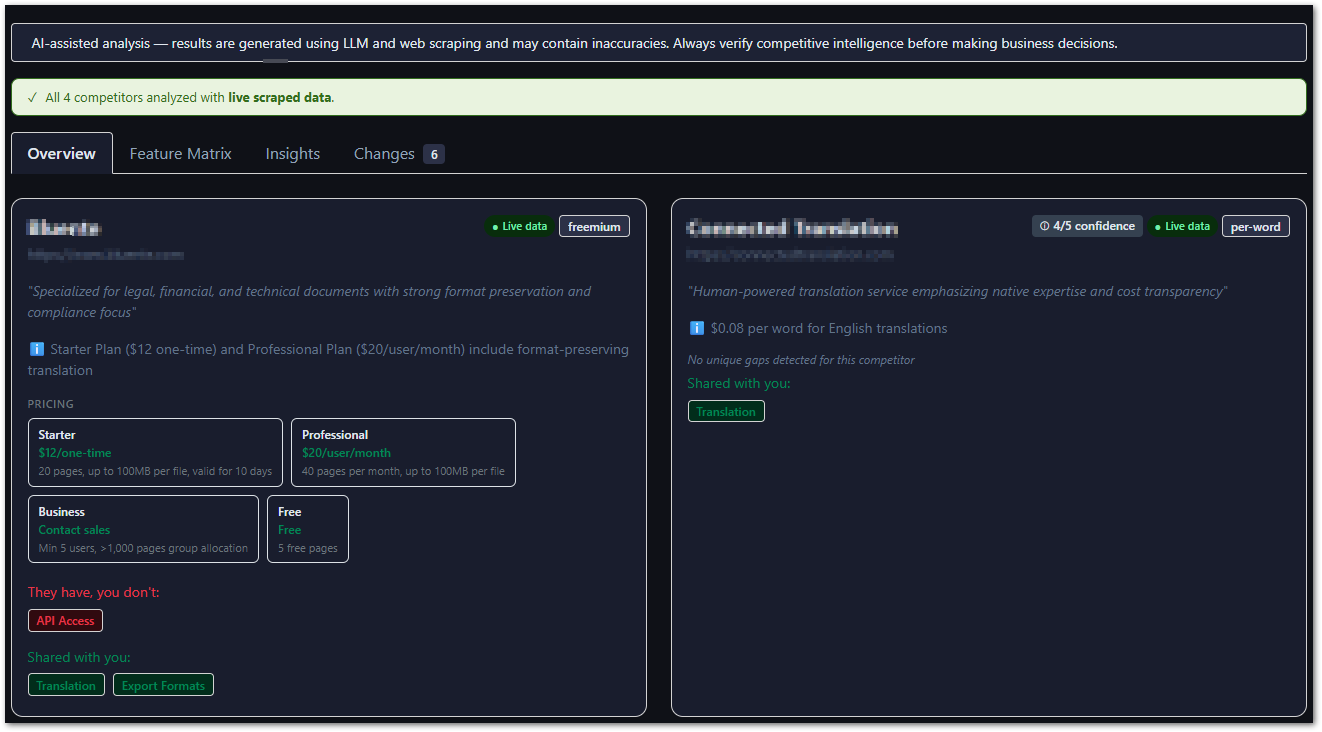
Task: Open the Feature Matrix tab
Action: pyautogui.click(x=180, y=153)
